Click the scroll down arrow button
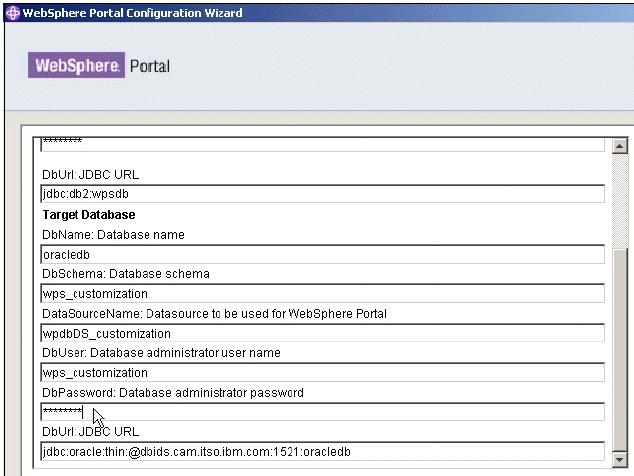Viewport: 634px width, 476px height. click(619, 459)
